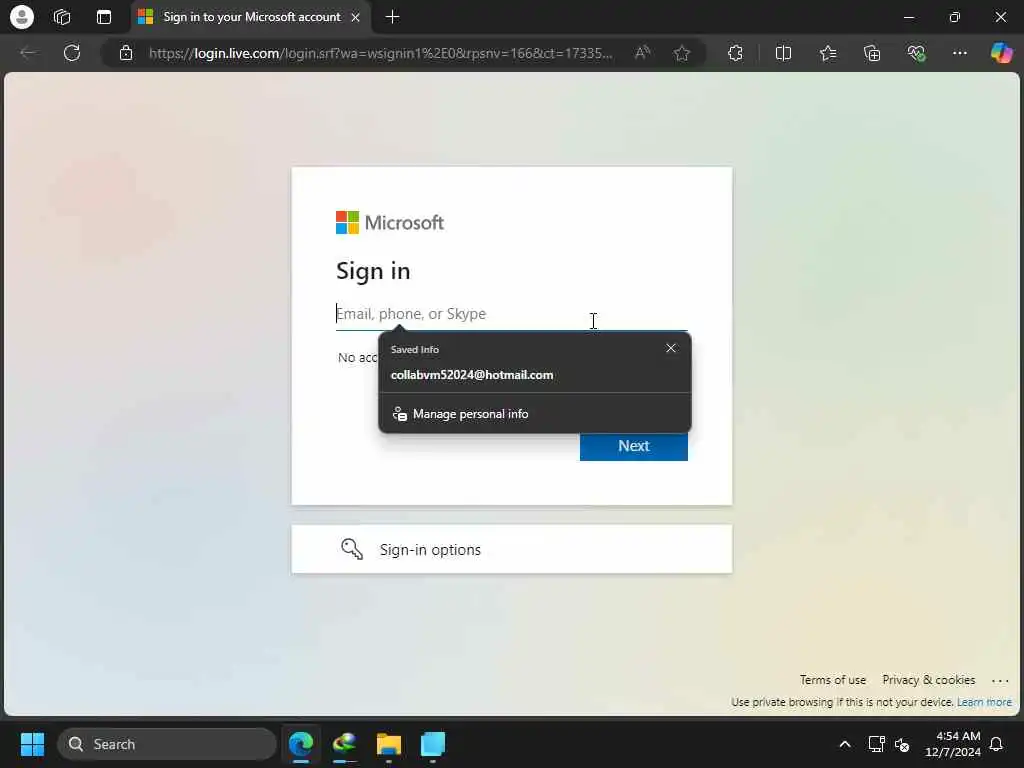Open the blue square taskbar app
This screenshot has height=768, width=1024.
coord(432,744)
